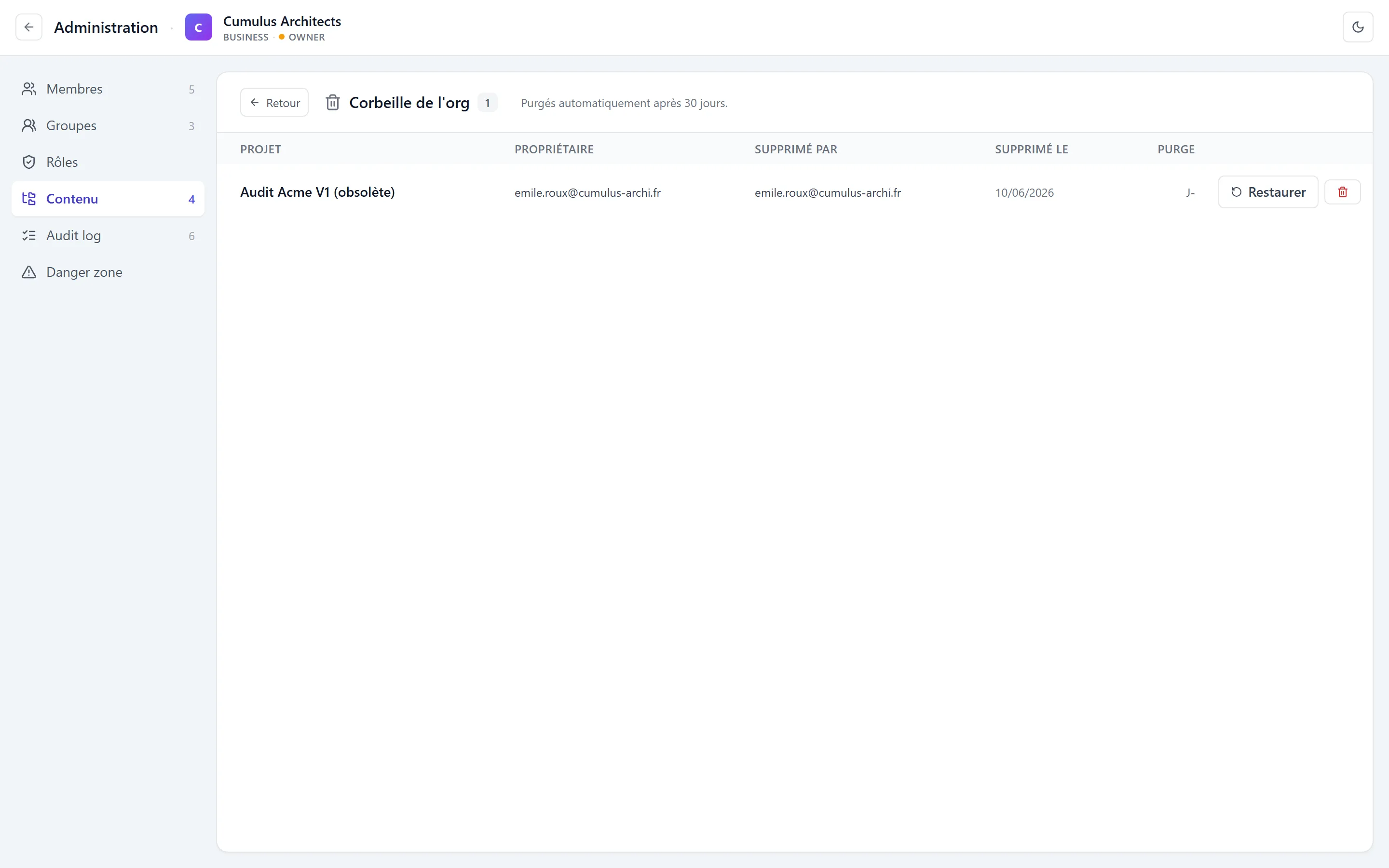
Task: Click the Cumulus Architects organization avatar
Action: tap(199, 27)
